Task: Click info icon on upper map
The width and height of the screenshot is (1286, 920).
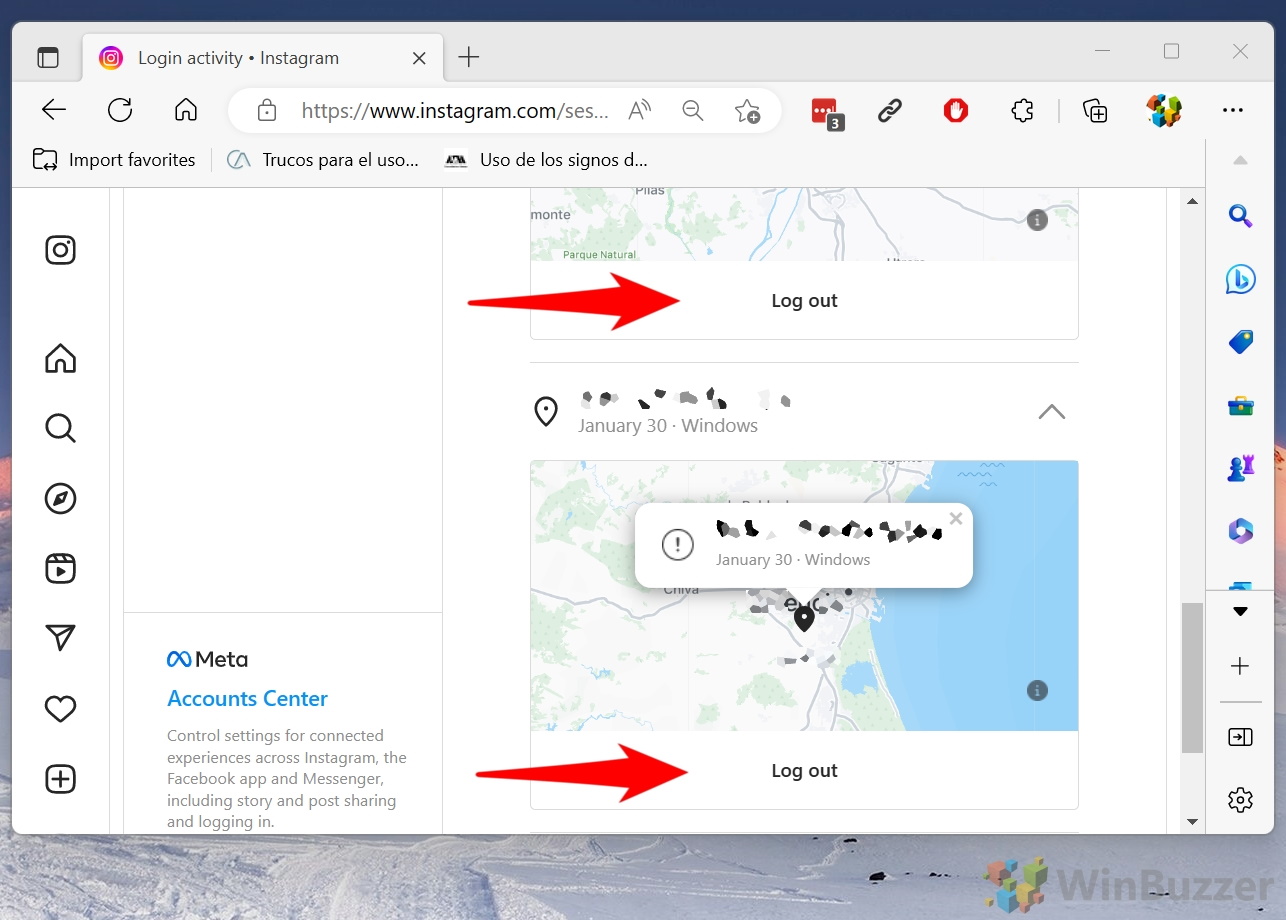Action: click(x=1037, y=220)
